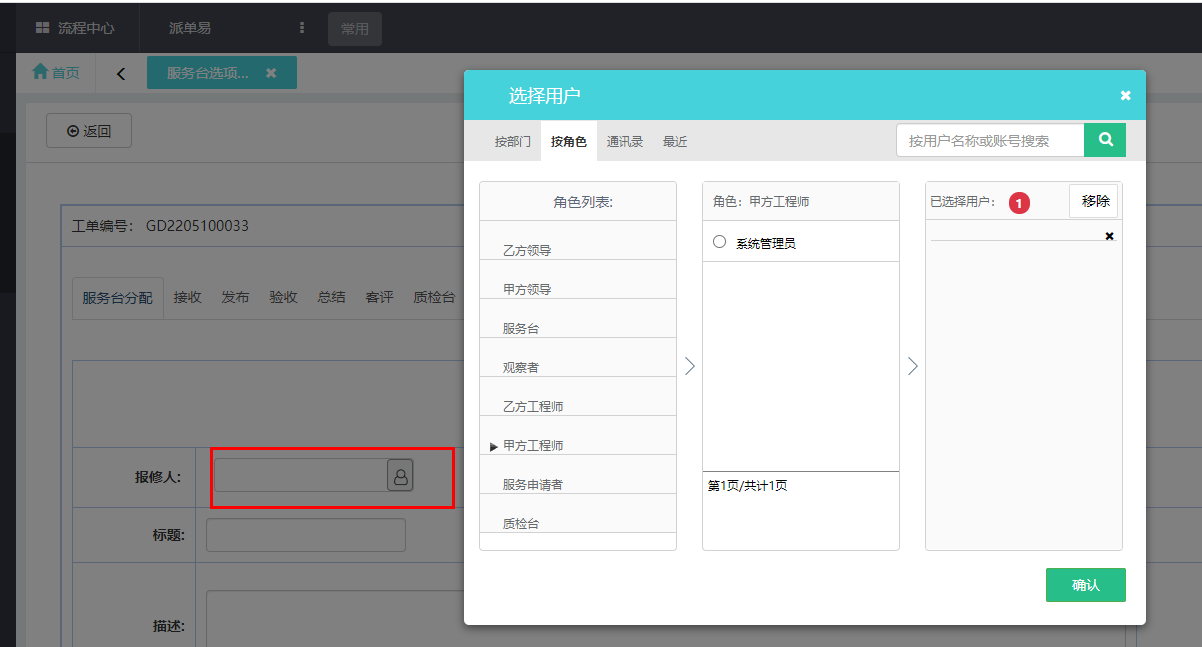The width and height of the screenshot is (1202, 647).
Task: Select the 系统管理员 radio button
Action: [719, 242]
